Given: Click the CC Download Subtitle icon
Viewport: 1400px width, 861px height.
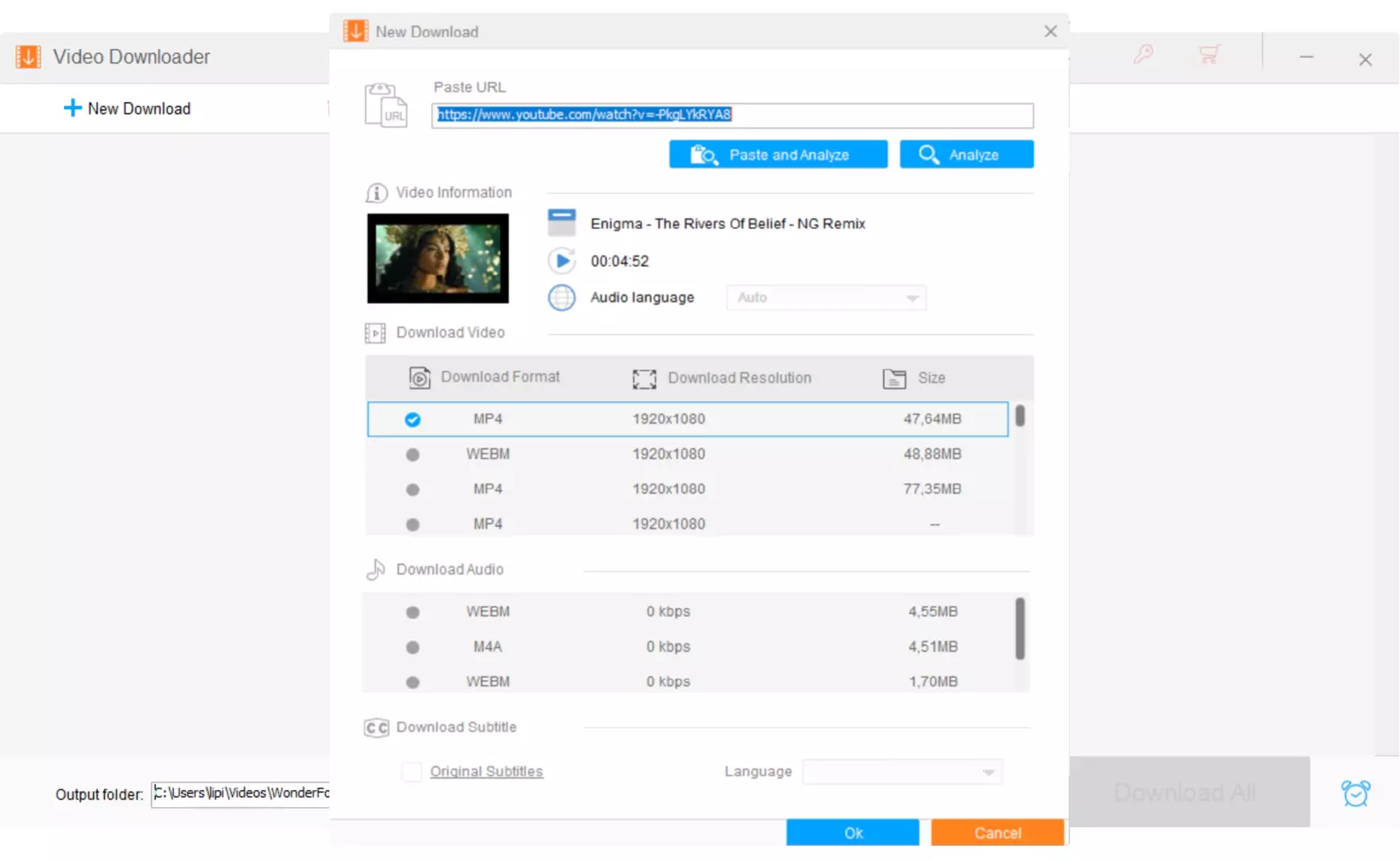Looking at the screenshot, I should [376, 728].
